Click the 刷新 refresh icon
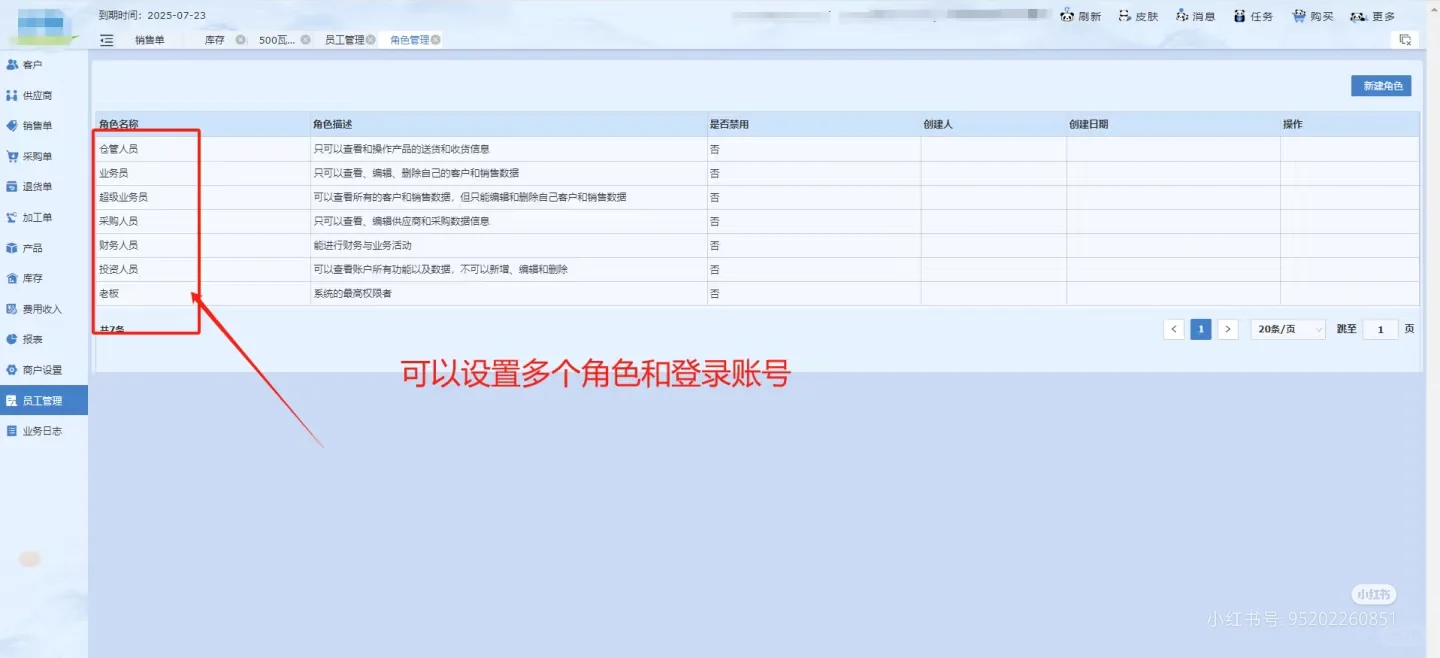The height and width of the screenshot is (658, 1440). [1081, 15]
